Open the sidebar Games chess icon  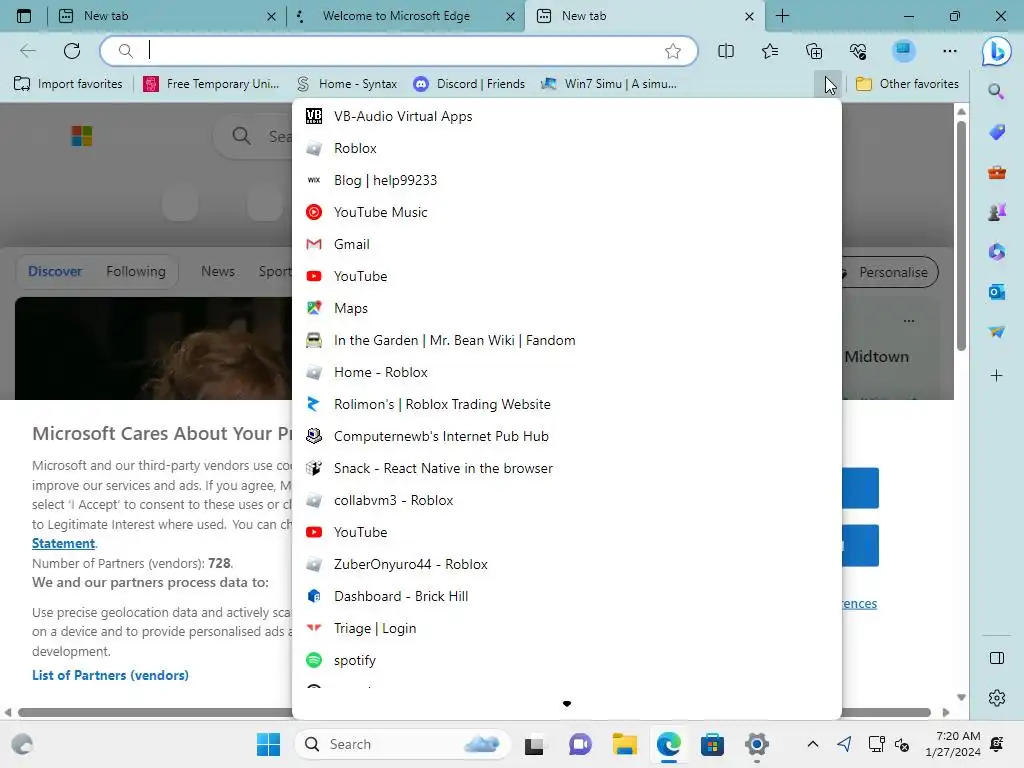(997, 212)
